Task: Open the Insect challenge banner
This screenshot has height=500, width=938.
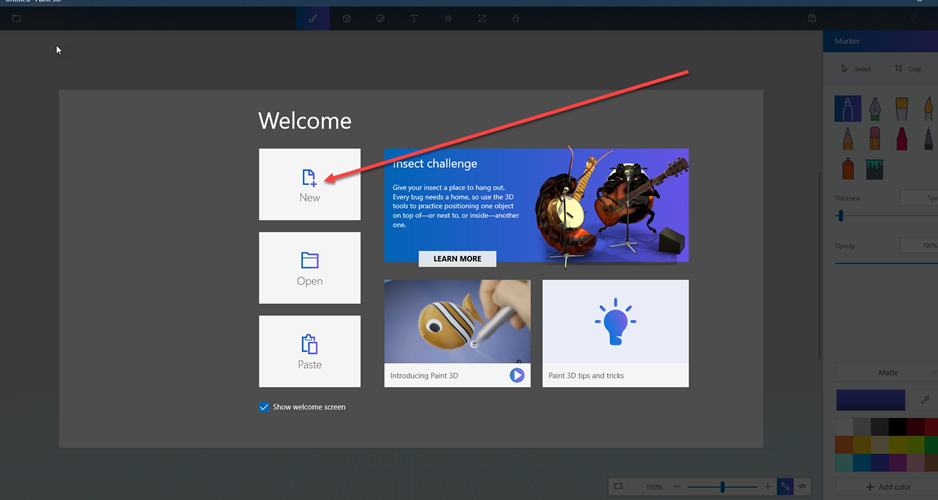Action: point(536,205)
